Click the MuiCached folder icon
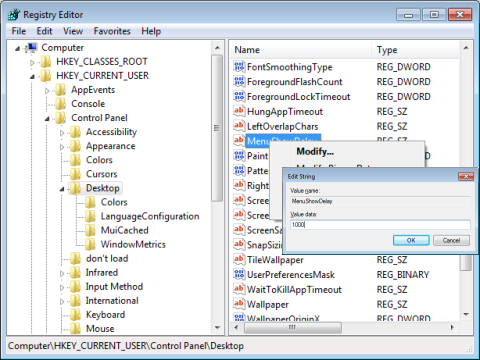This screenshot has width=480, height=360. pyautogui.click(x=90, y=230)
